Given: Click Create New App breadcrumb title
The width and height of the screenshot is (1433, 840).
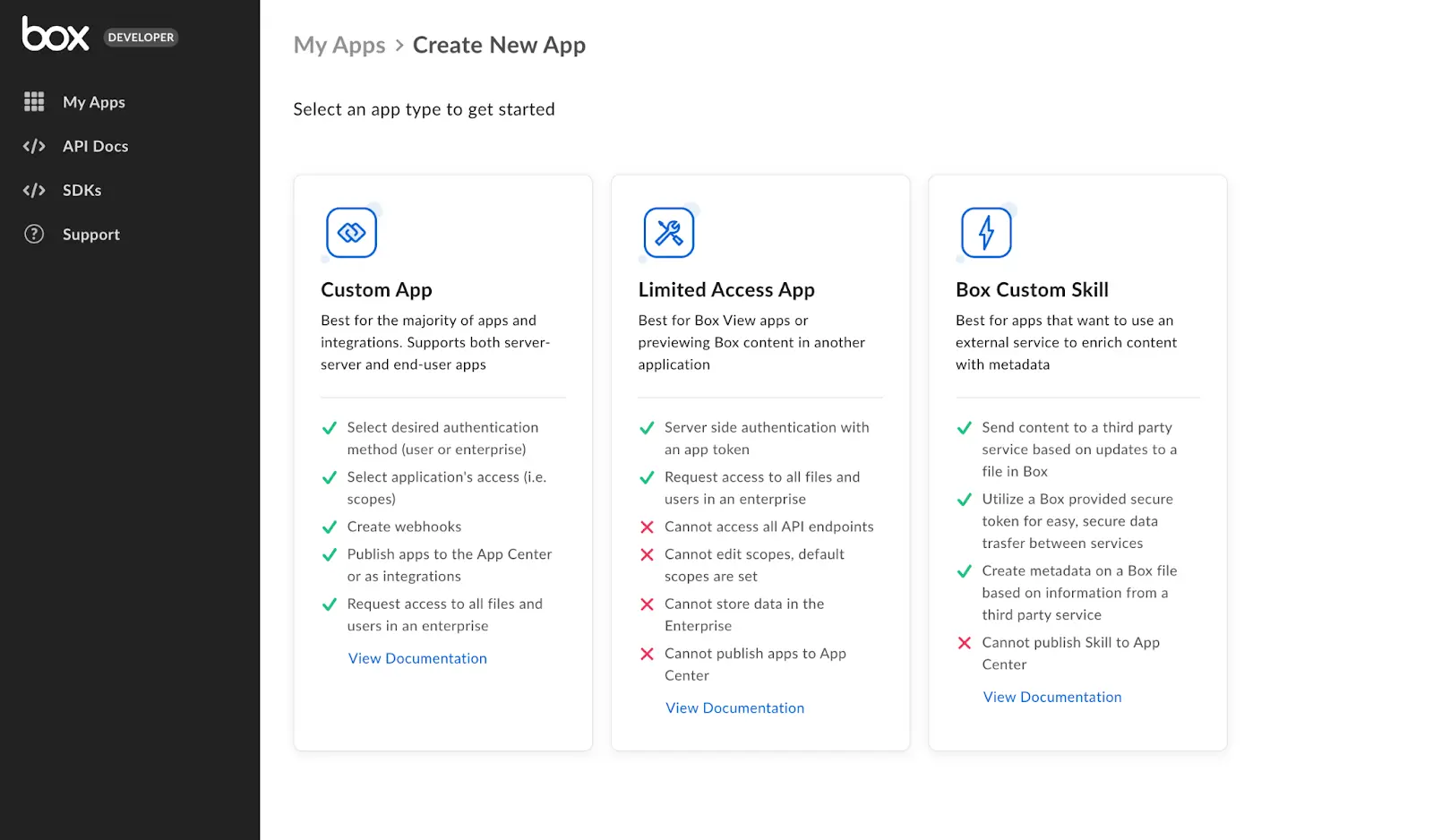Looking at the screenshot, I should pos(499,46).
